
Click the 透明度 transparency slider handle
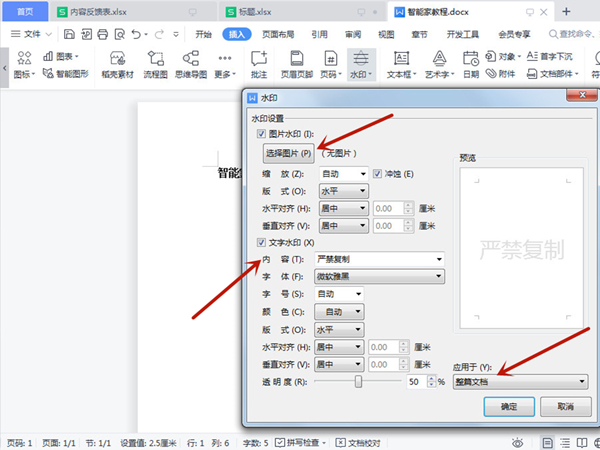click(358, 381)
